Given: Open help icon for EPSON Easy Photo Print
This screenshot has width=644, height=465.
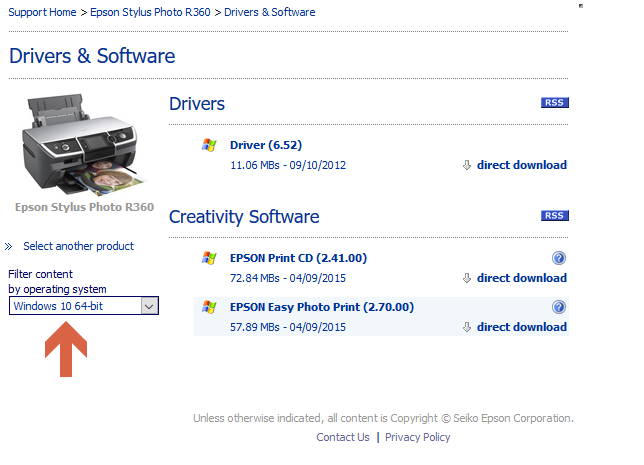Looking at the screenshot, I should (559, 307).
